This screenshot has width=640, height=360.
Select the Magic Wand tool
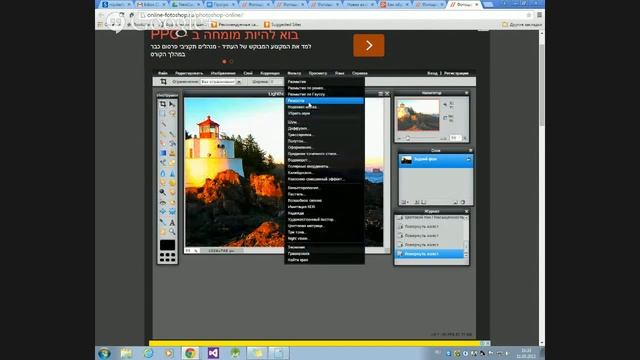coord(163,123)
